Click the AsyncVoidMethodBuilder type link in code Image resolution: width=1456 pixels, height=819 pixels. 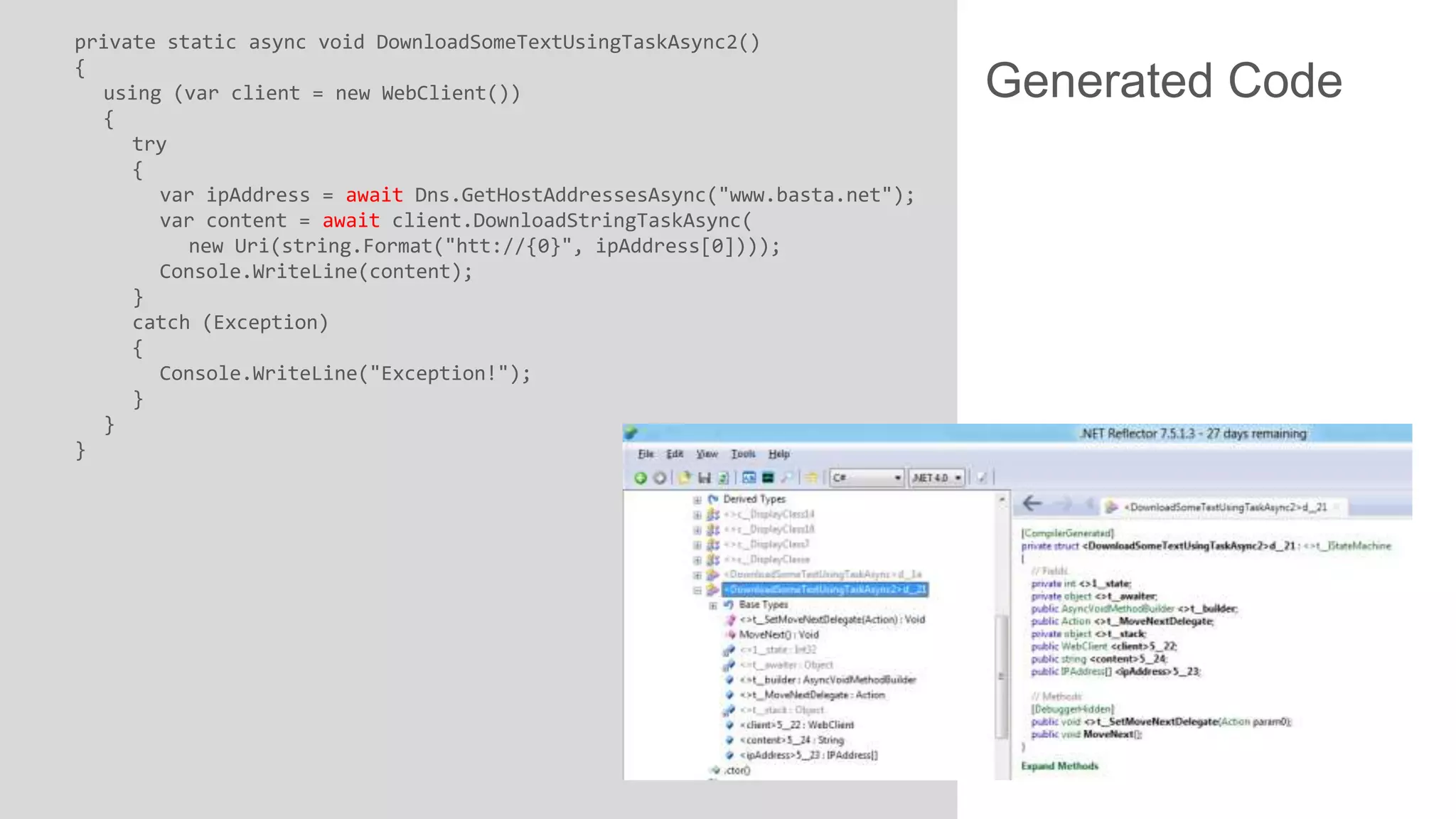pos(1118,609)
